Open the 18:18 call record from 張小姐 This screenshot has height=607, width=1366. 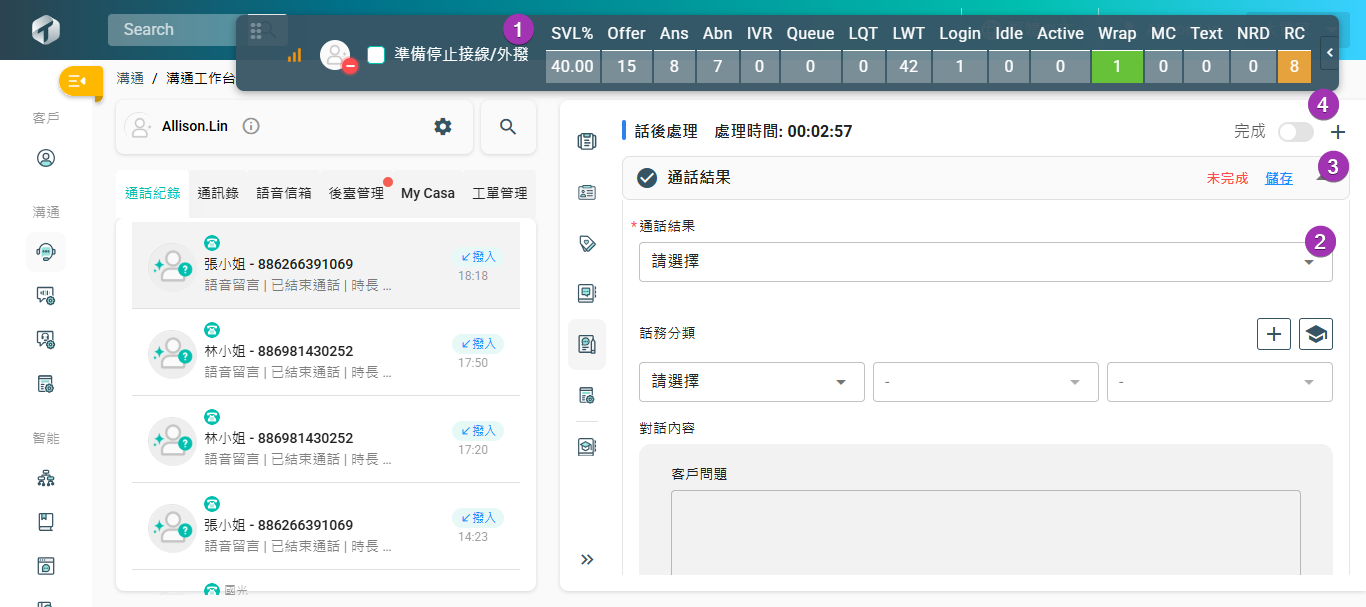click(326, 265)
